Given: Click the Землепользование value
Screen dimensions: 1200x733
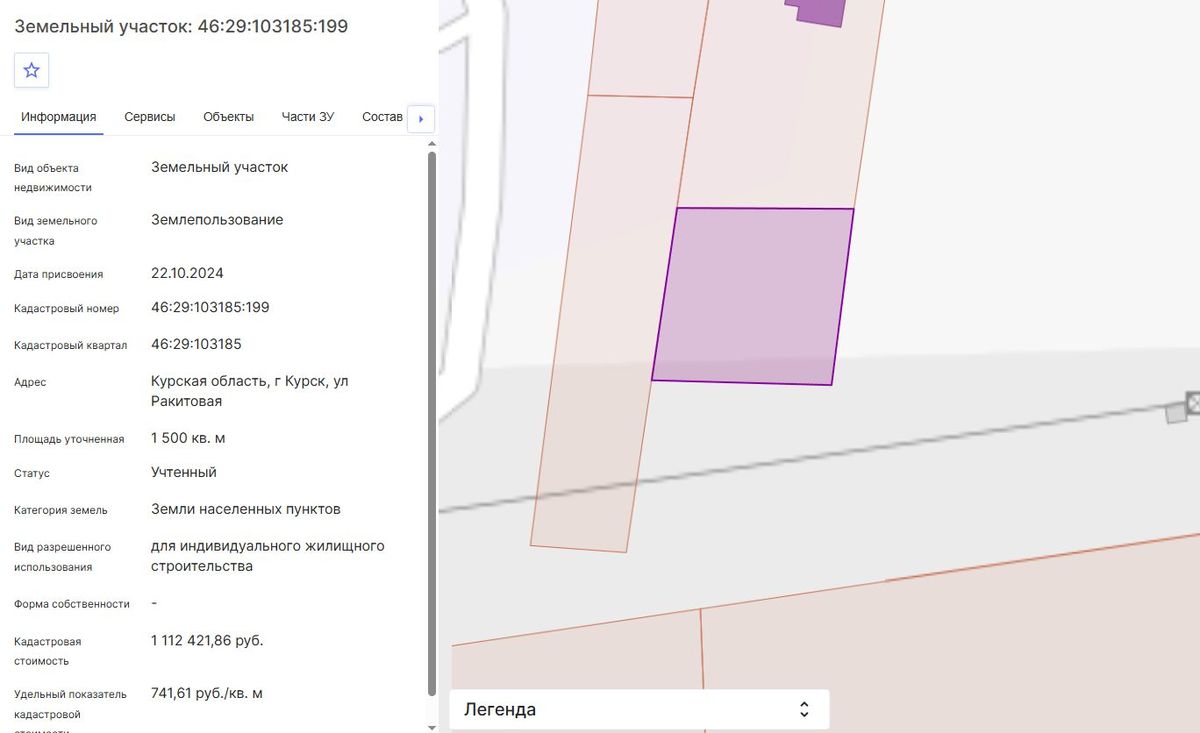Looking at the screenshot, I should (x=217, y=220).
